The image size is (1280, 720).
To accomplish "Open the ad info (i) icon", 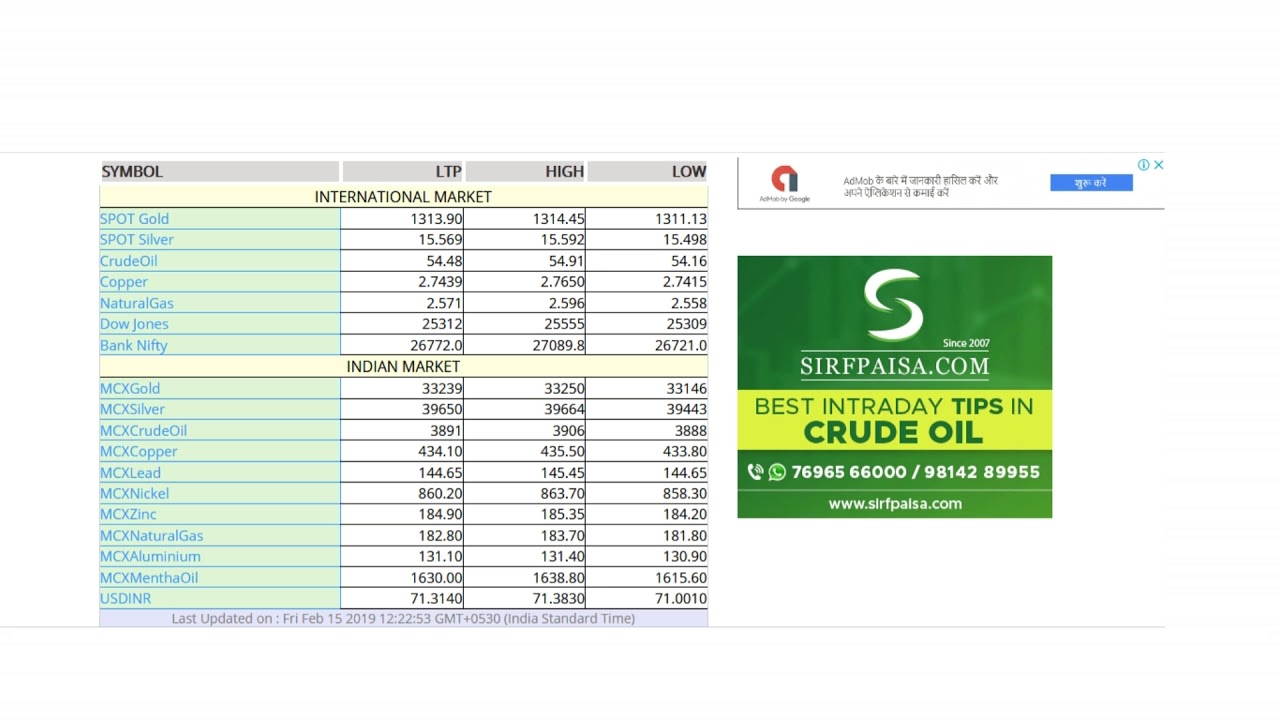I will coord(1143,165).
